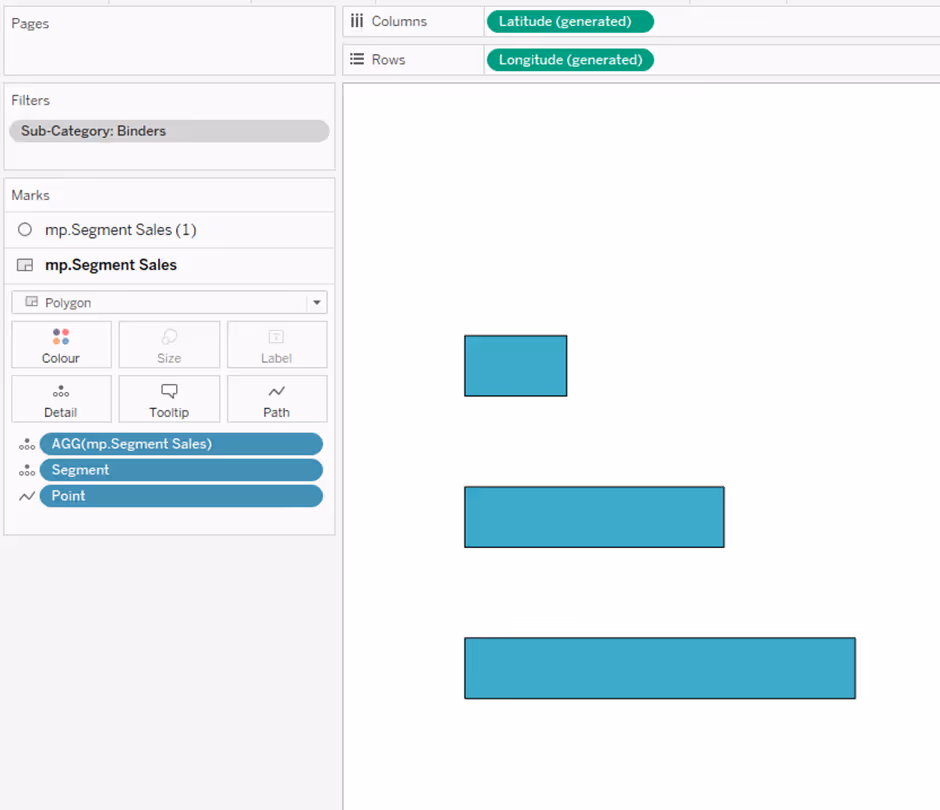Select the bold mp.Segment Sales marks layer
This screenshot has width=940, height=810.
169,265
